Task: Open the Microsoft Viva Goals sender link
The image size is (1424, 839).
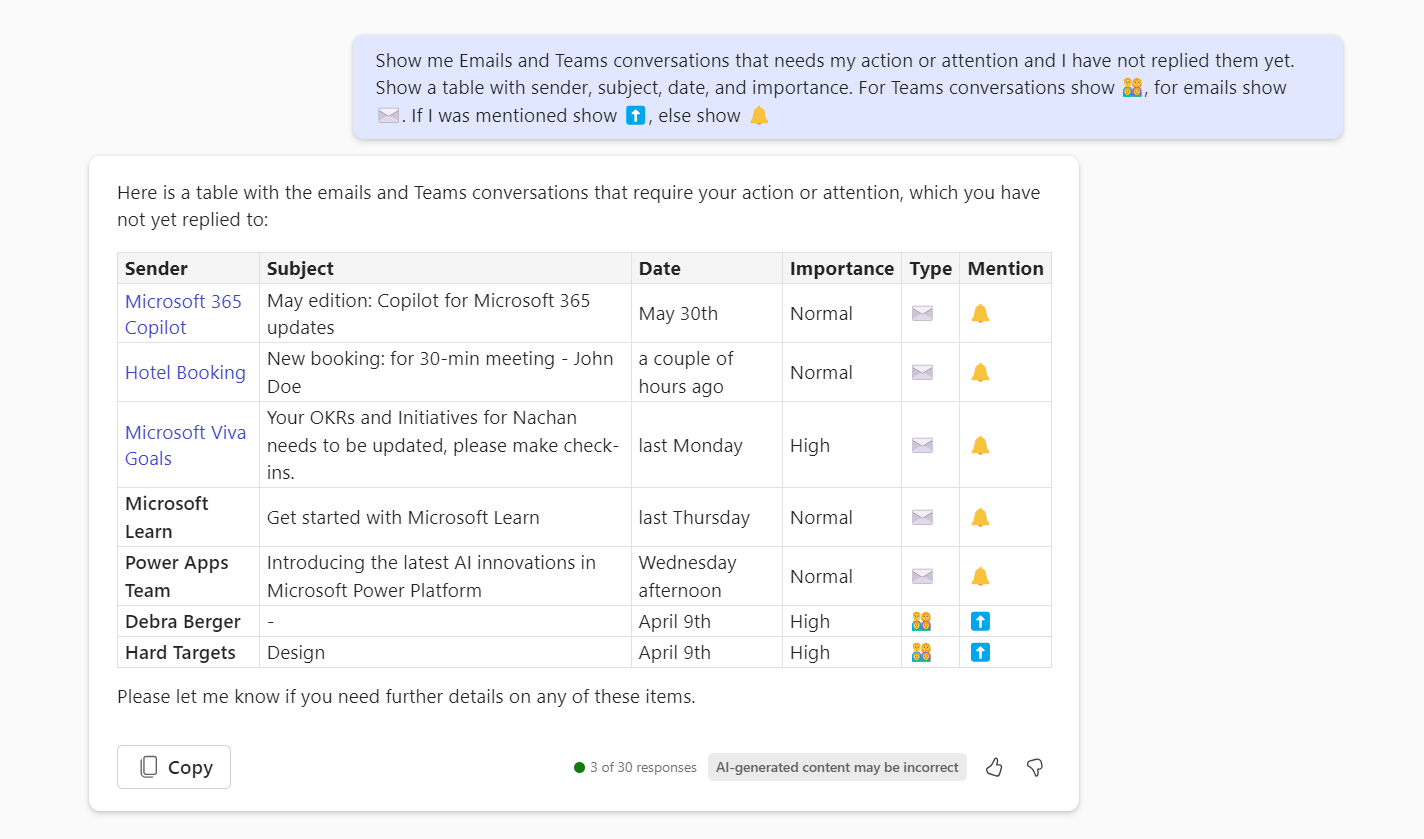Action: [186, 446]
